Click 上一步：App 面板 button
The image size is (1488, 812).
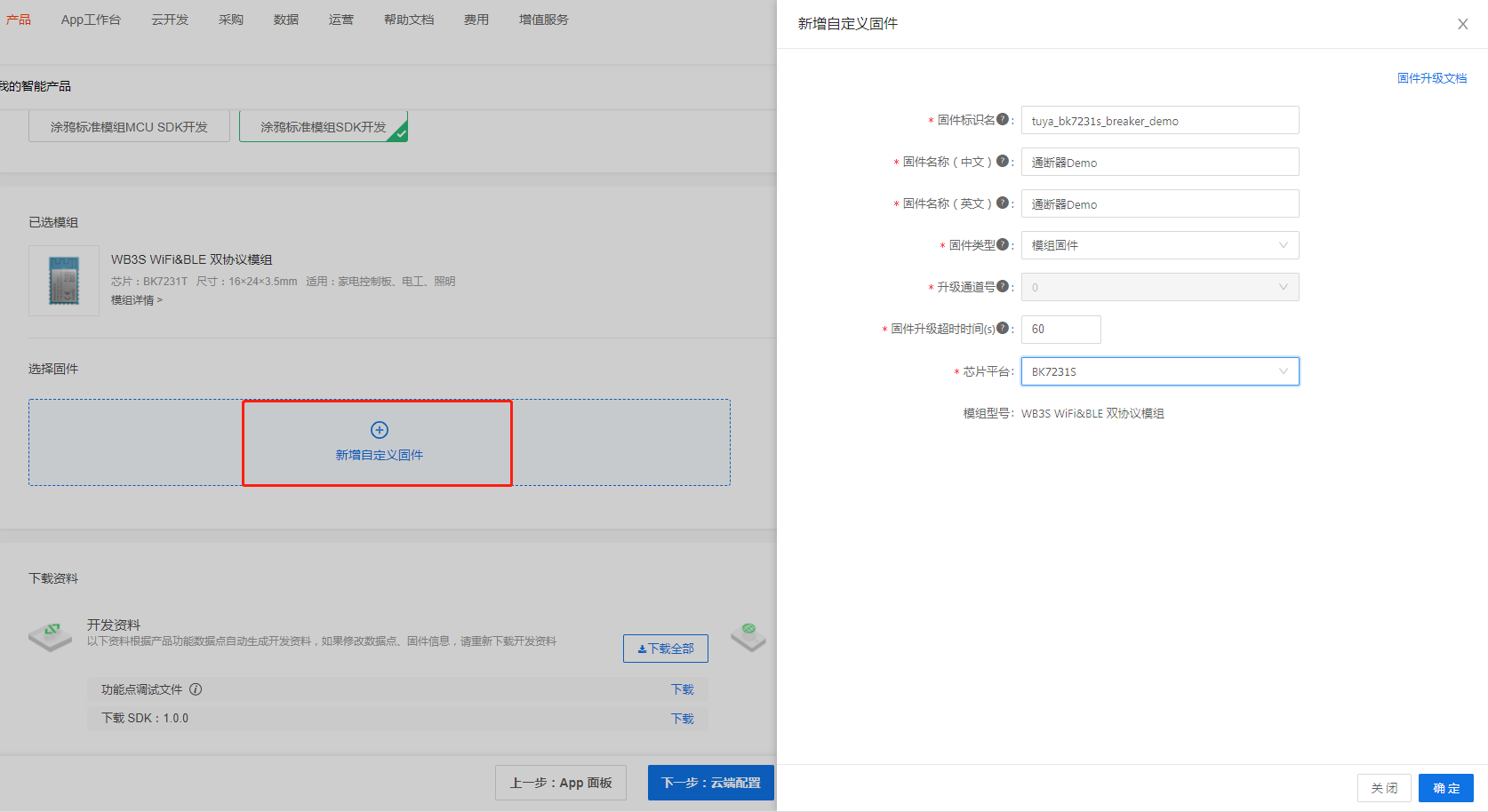click(561, 783)
